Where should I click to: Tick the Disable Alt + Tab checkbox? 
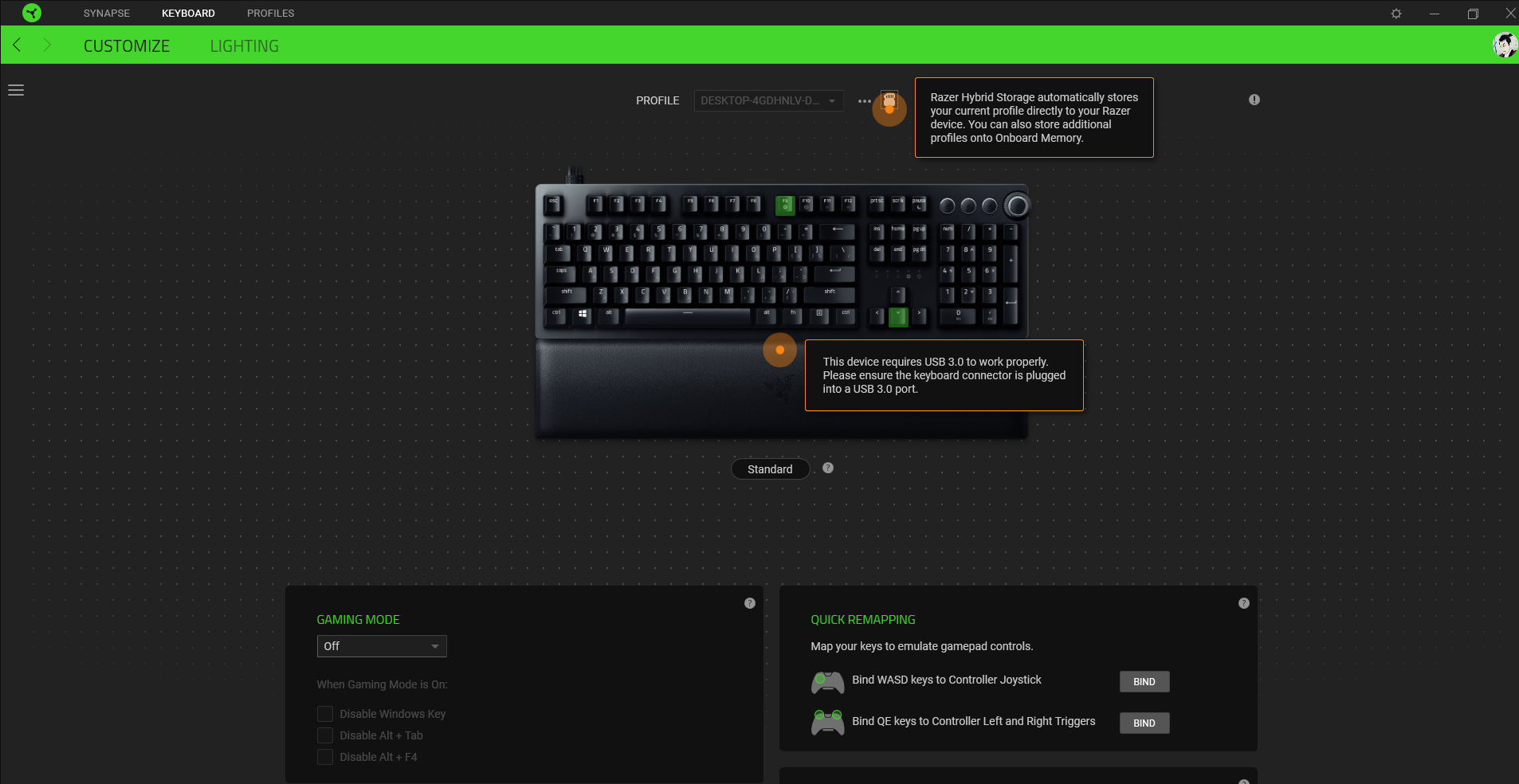(325, 735)
